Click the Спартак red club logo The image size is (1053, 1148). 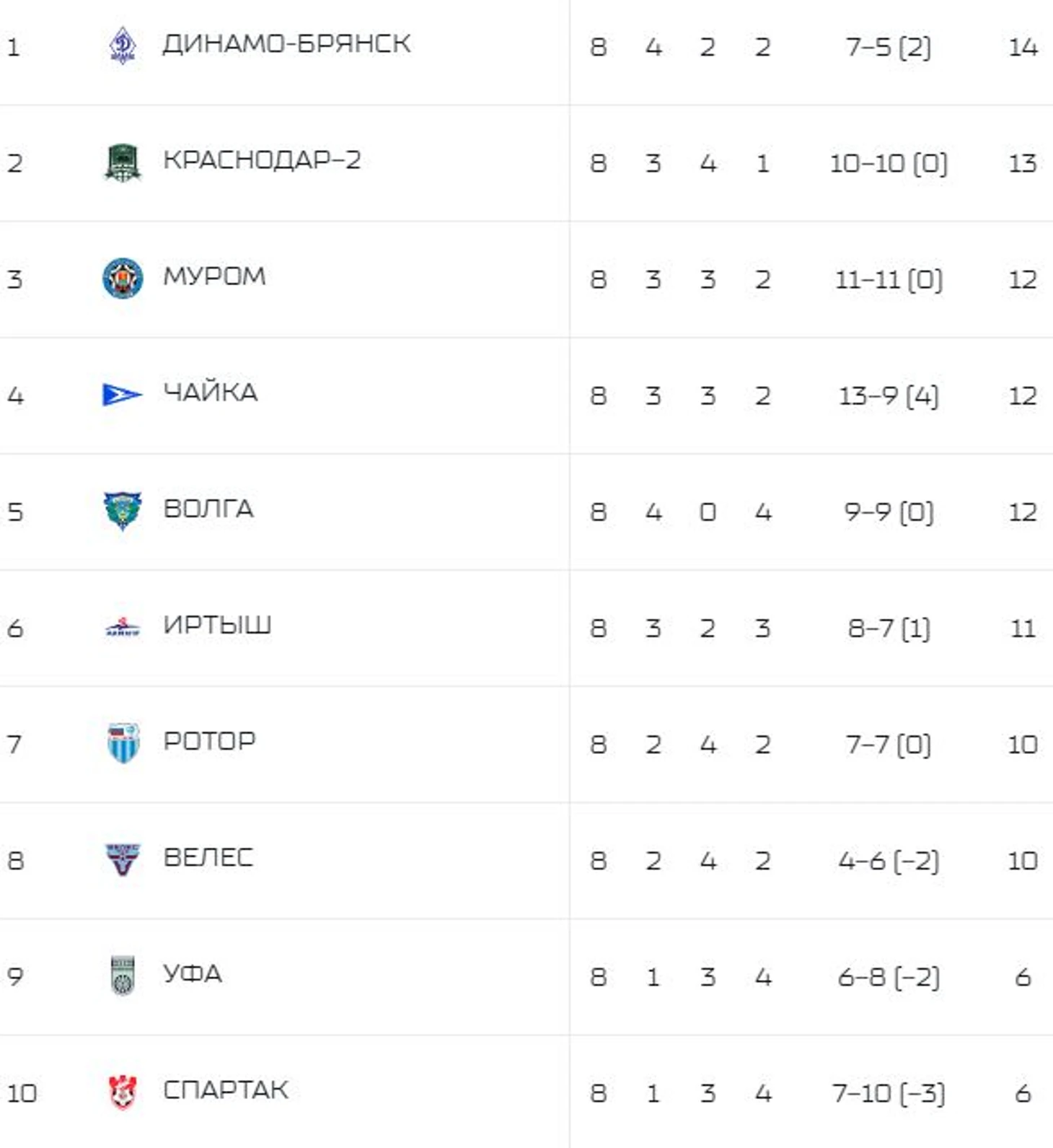click(x=123, y=1092)
